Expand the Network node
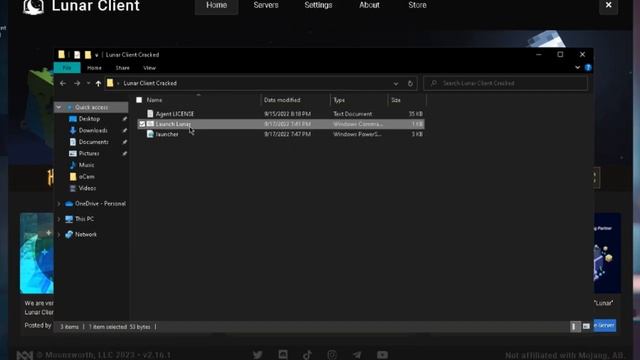The image size is (640, 360). click(x=59, y=235)
